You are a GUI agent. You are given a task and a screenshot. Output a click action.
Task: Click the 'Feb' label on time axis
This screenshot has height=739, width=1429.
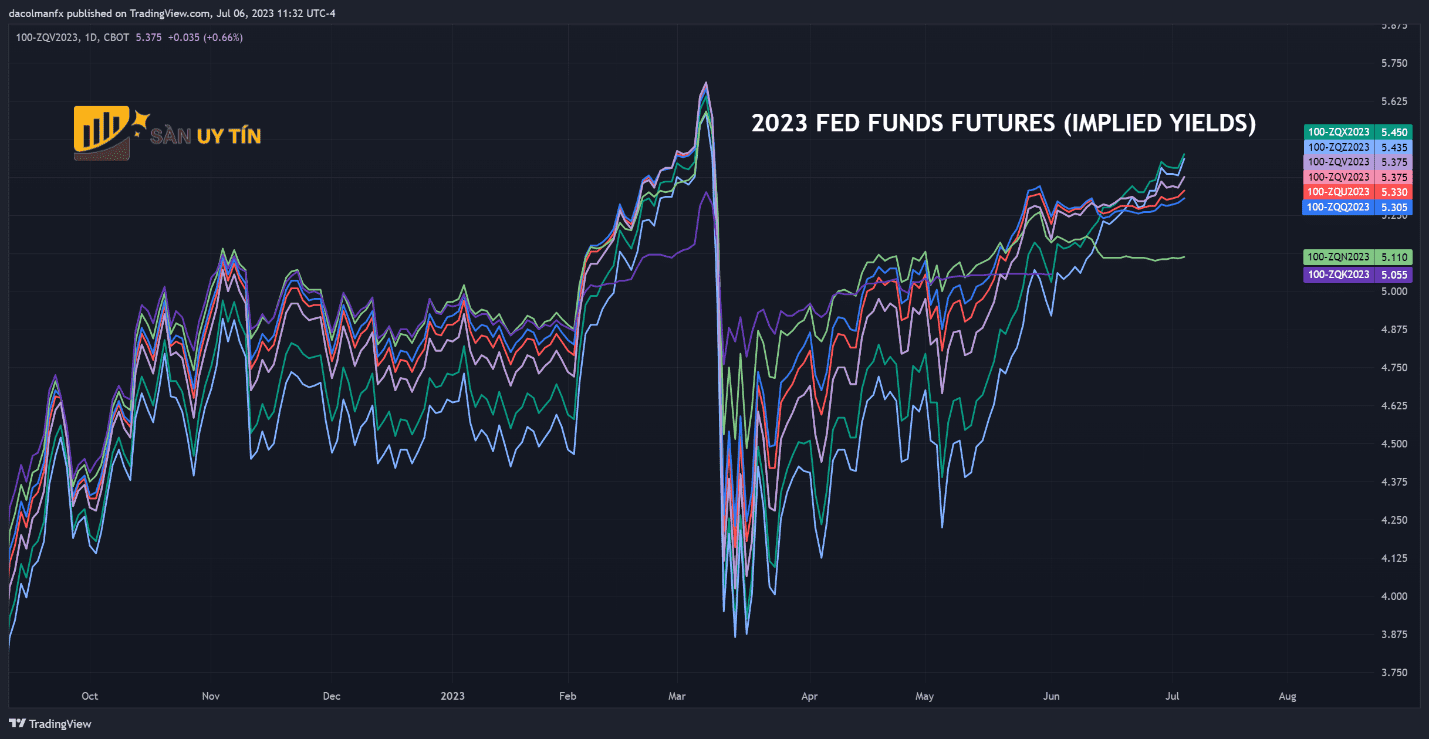(568, 696)
